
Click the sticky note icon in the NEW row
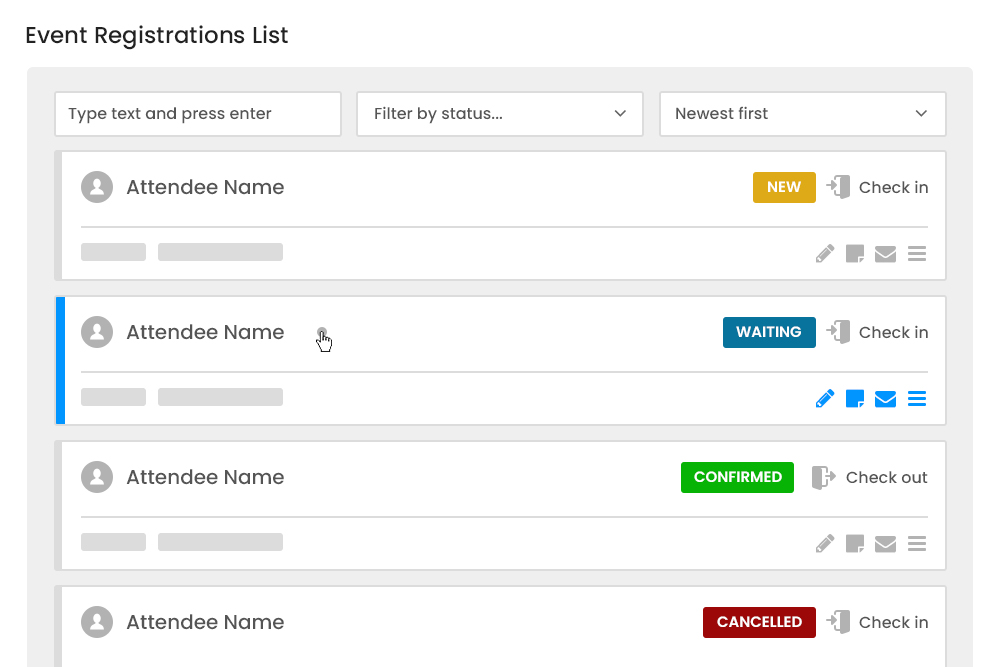(855, 254)
